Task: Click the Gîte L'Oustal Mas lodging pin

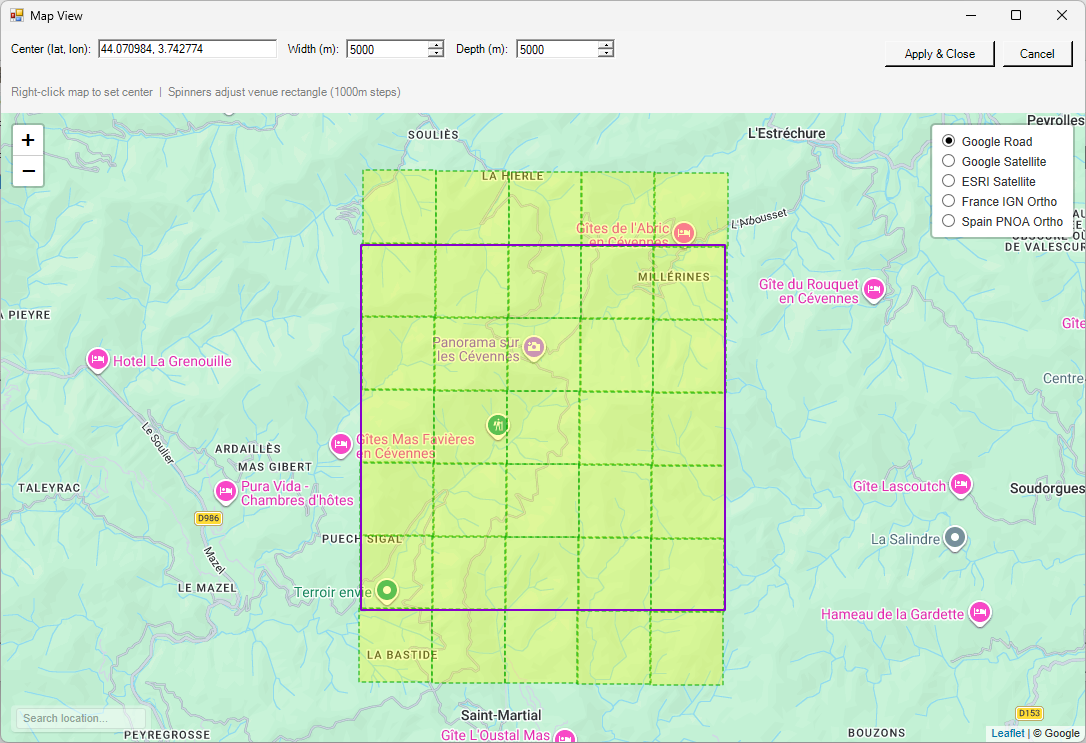Action: pos(565,737)
